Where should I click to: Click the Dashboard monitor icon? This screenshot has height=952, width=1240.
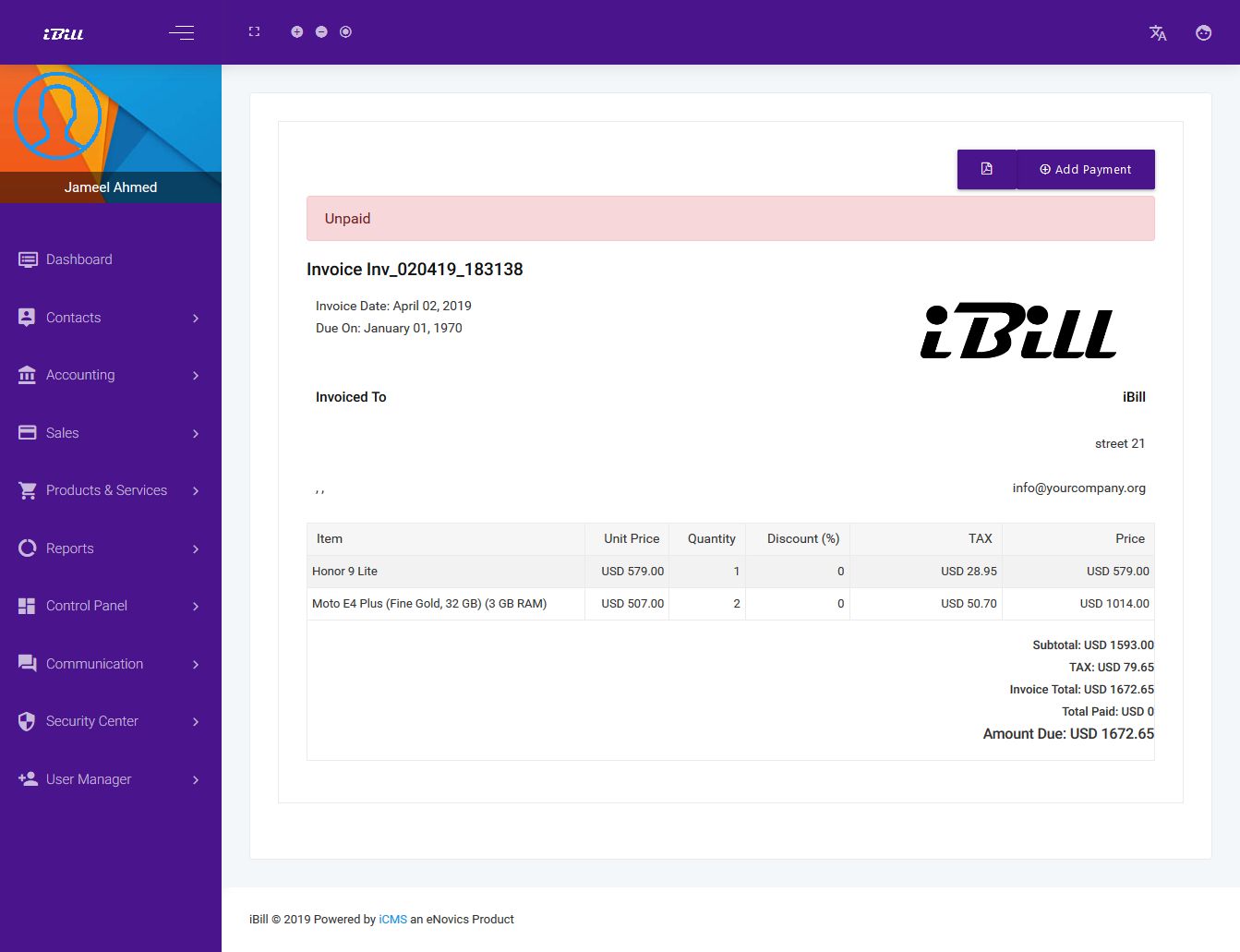click(x=28, y=259)
